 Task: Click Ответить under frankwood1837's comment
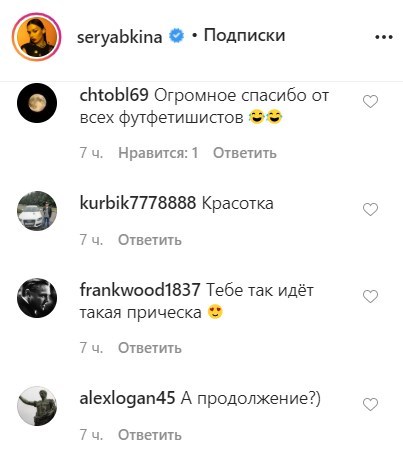tap(150, 348)
